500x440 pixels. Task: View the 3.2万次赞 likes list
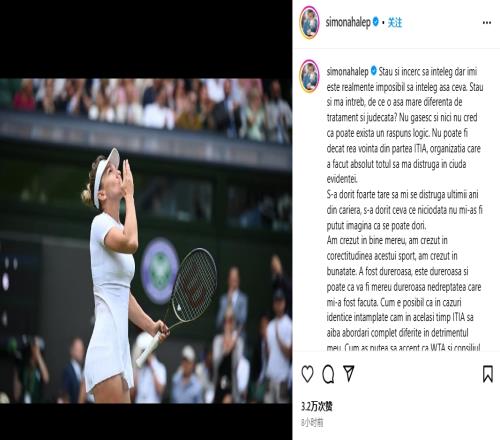click(x=317, y=406)
